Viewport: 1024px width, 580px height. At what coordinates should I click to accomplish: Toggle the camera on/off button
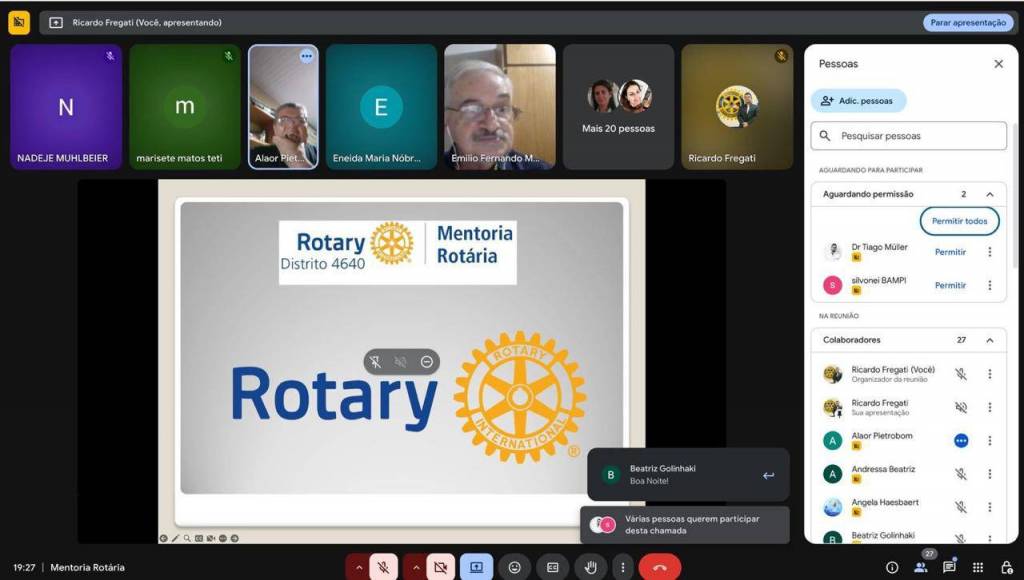pyautogui.click(x=439, y=567)
